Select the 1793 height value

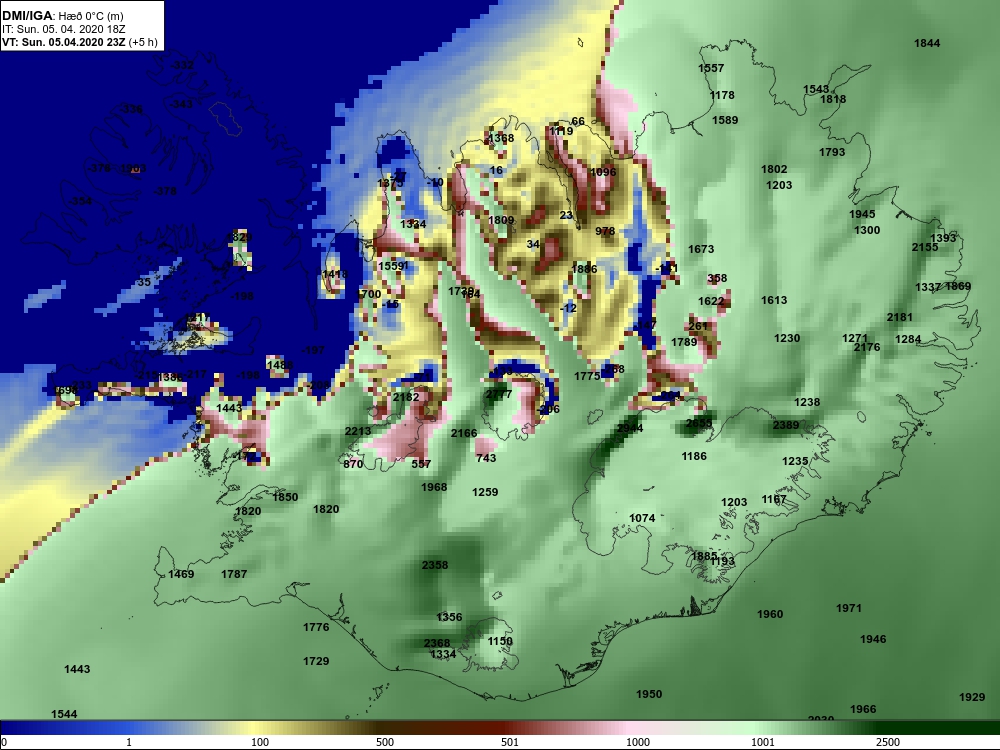832,152
